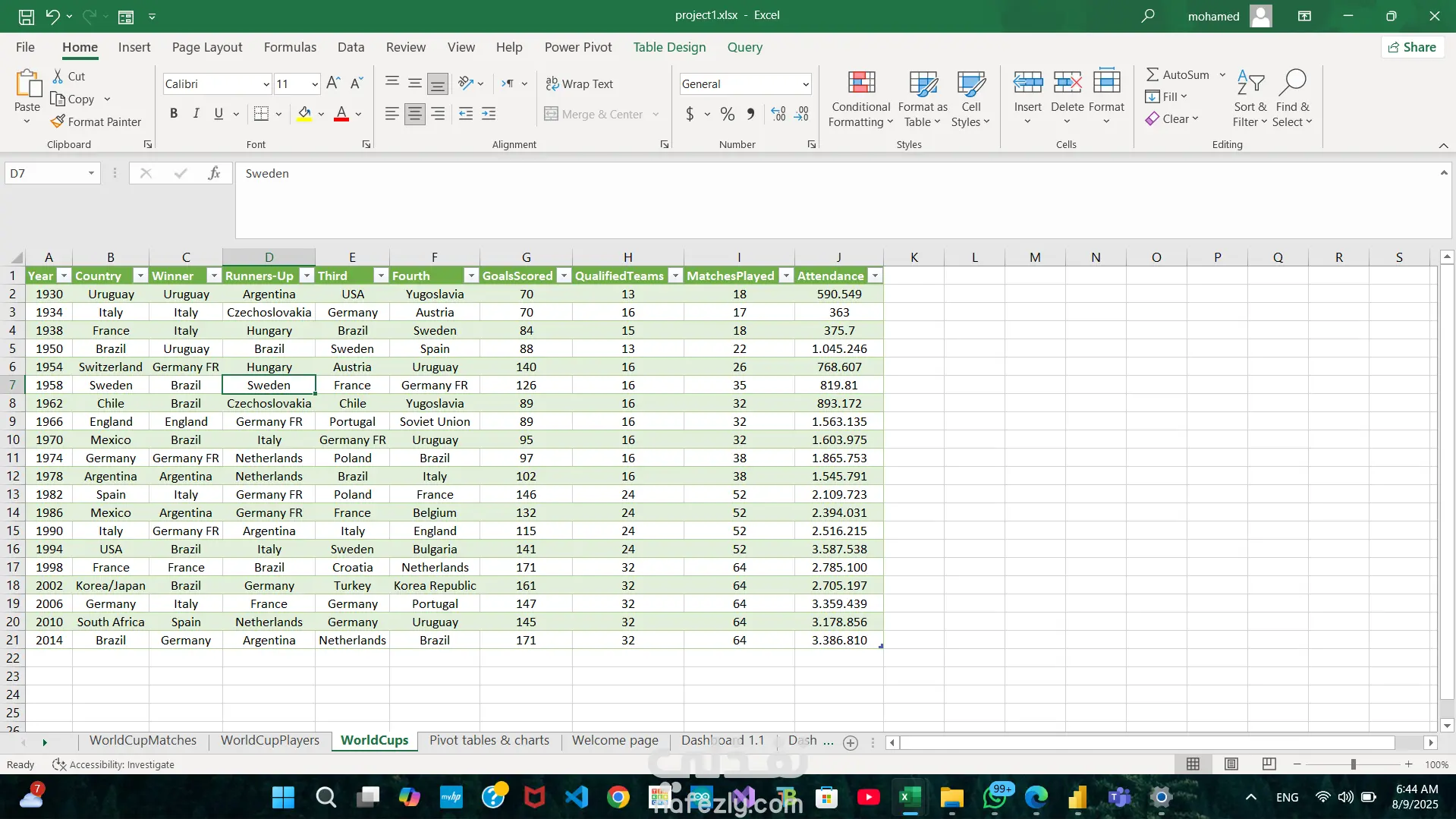Click Increase Indent icon
Screen dimensions: 1456x819
[x=489, y=114]
